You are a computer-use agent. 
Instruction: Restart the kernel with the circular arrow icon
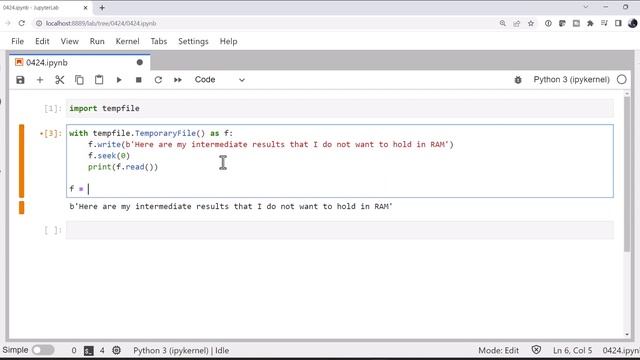[158, 80]
